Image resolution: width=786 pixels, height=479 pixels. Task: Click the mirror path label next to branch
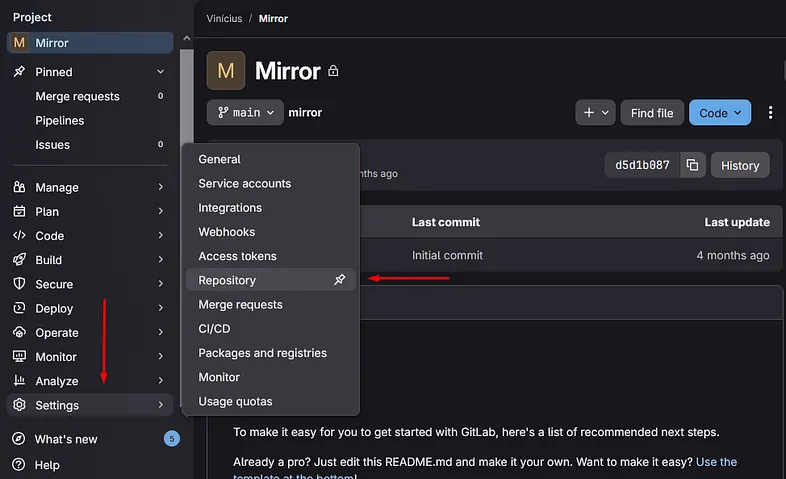click(x=305, y=112)
